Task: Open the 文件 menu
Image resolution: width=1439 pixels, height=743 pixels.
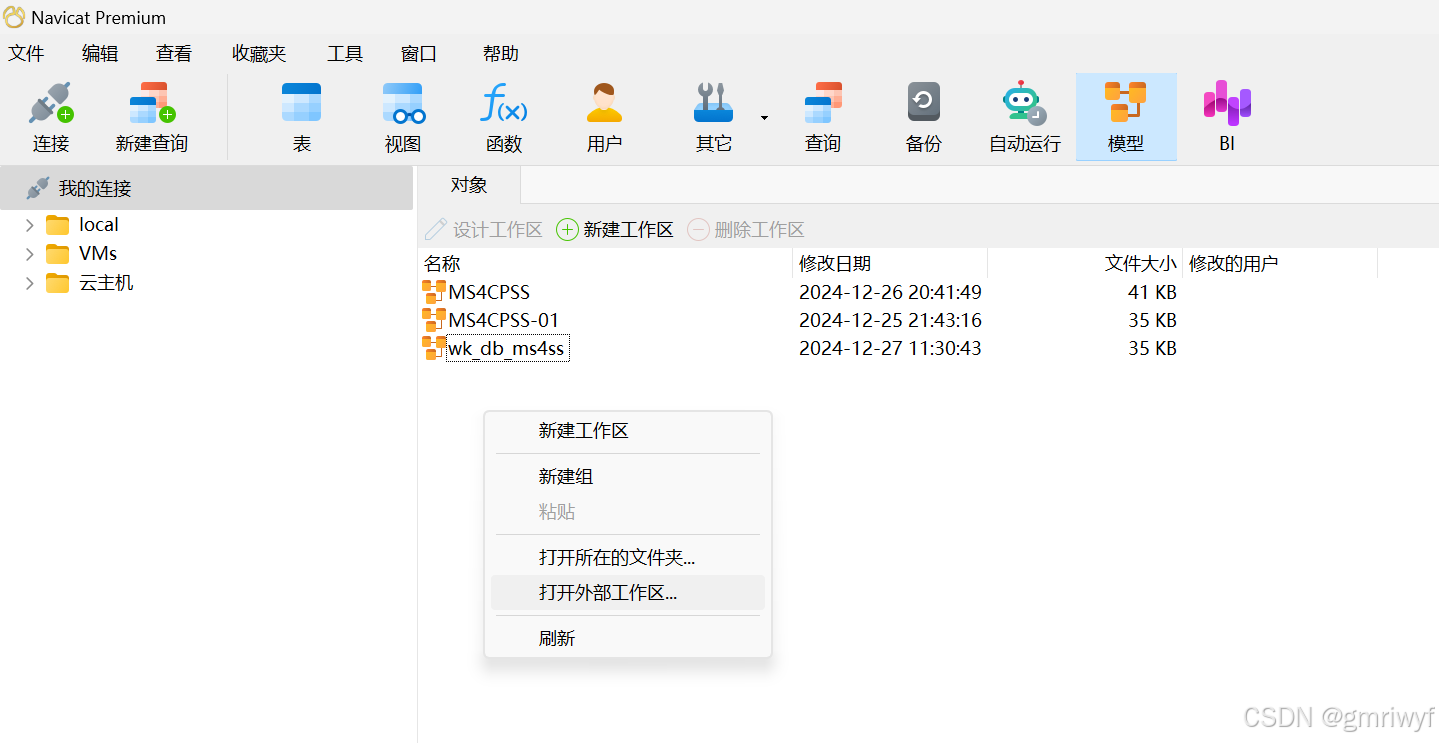Action: pos(26,54)
